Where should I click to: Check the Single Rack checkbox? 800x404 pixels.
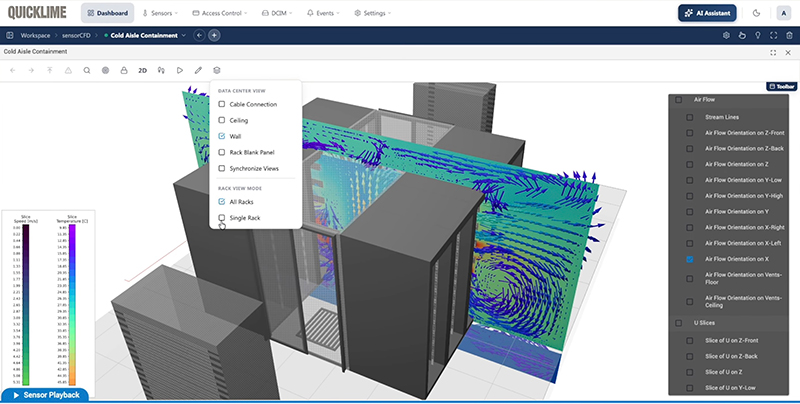coord(221,218)
